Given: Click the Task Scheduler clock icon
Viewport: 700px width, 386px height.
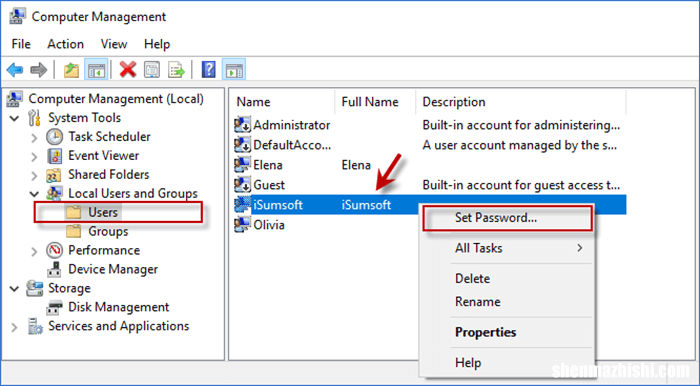Looking at the screenshot, I should (54, 137).
